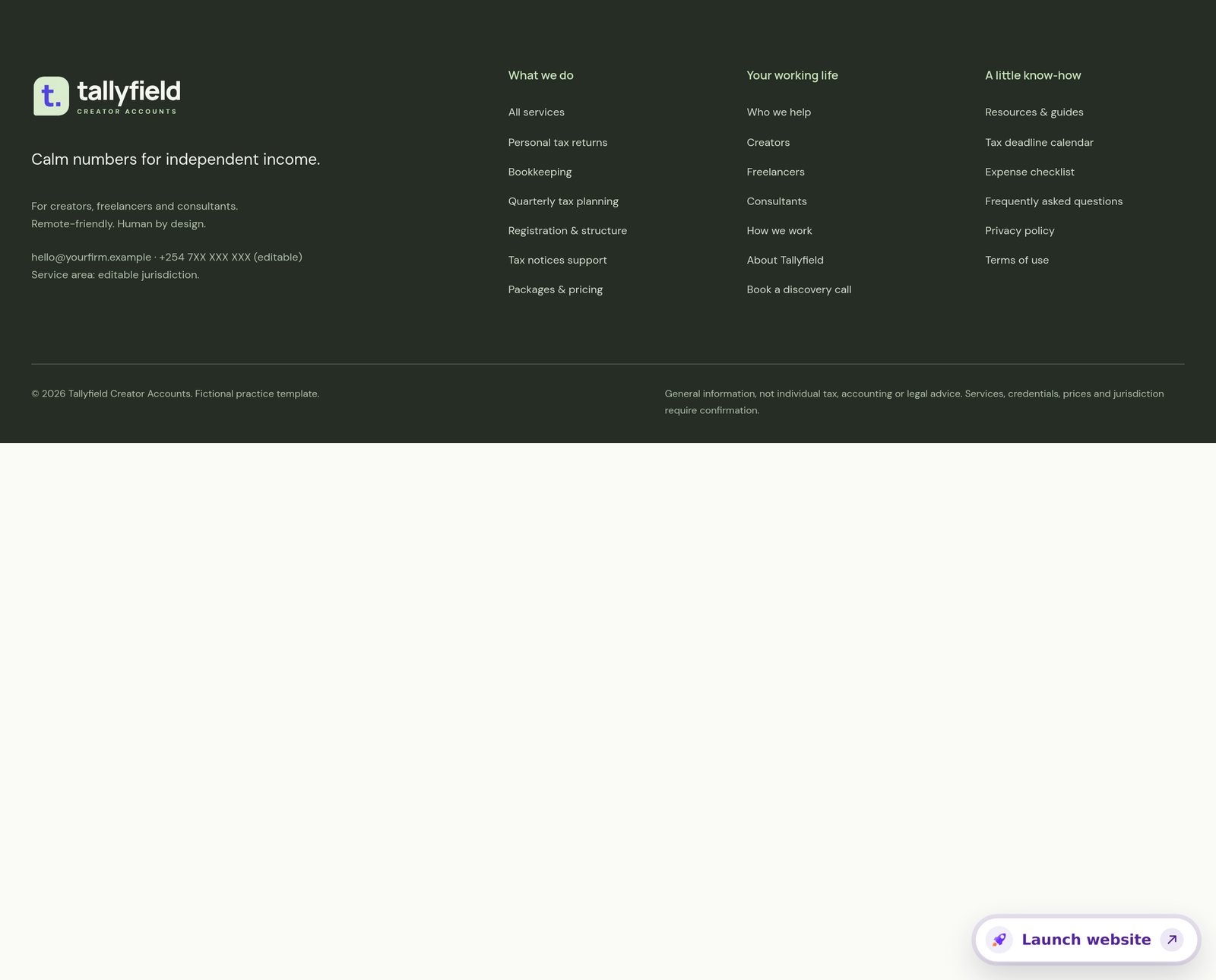Go to Frequently asked questions
Image resolution: width=1216 pixels, height=980 pixels.
click(x=1054, y=201)
